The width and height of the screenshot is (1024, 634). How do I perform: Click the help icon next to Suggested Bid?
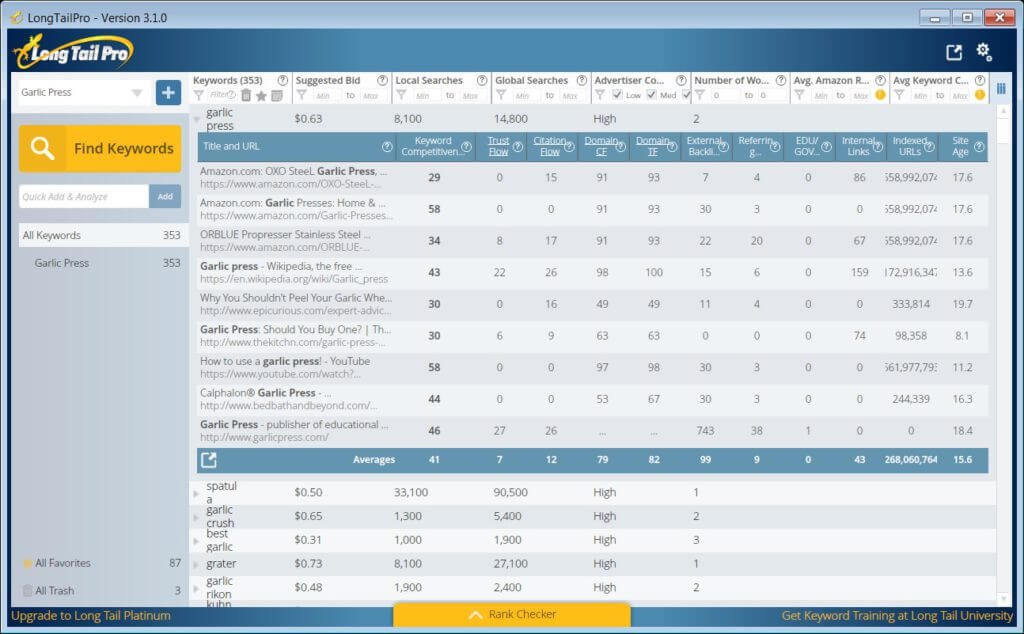[383, 80]
